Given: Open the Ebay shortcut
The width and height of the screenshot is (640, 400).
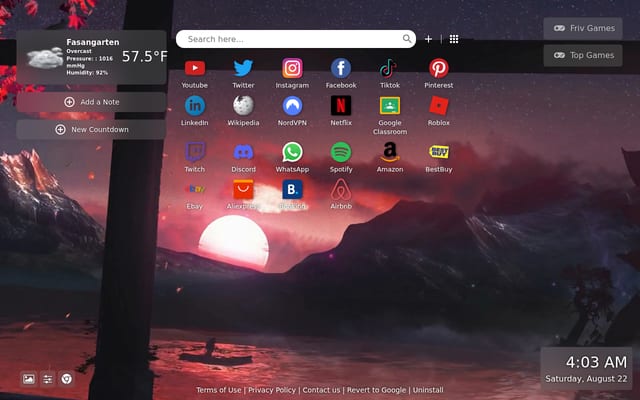Looking at the screenshot, I should [195, 189].
